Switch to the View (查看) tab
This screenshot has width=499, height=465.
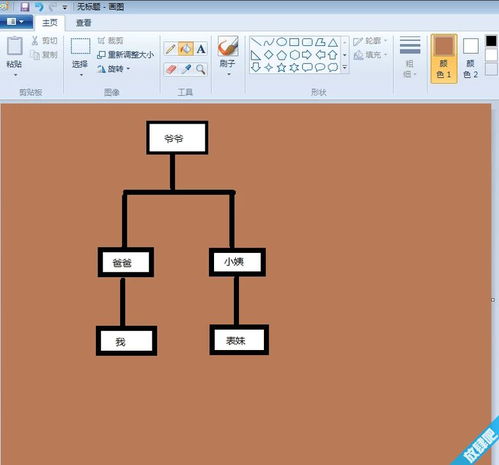click(x=83, y=23)
